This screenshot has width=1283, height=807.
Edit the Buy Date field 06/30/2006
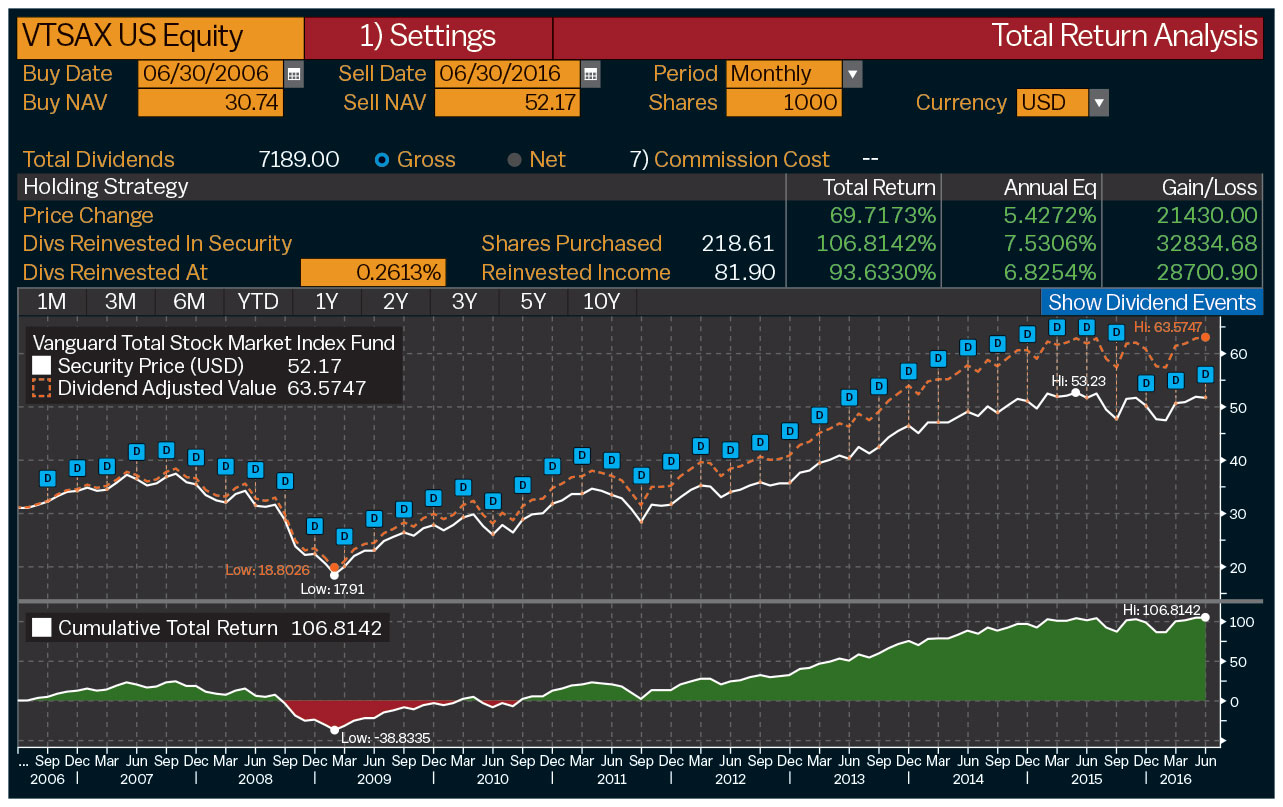[x=210, y=74]
